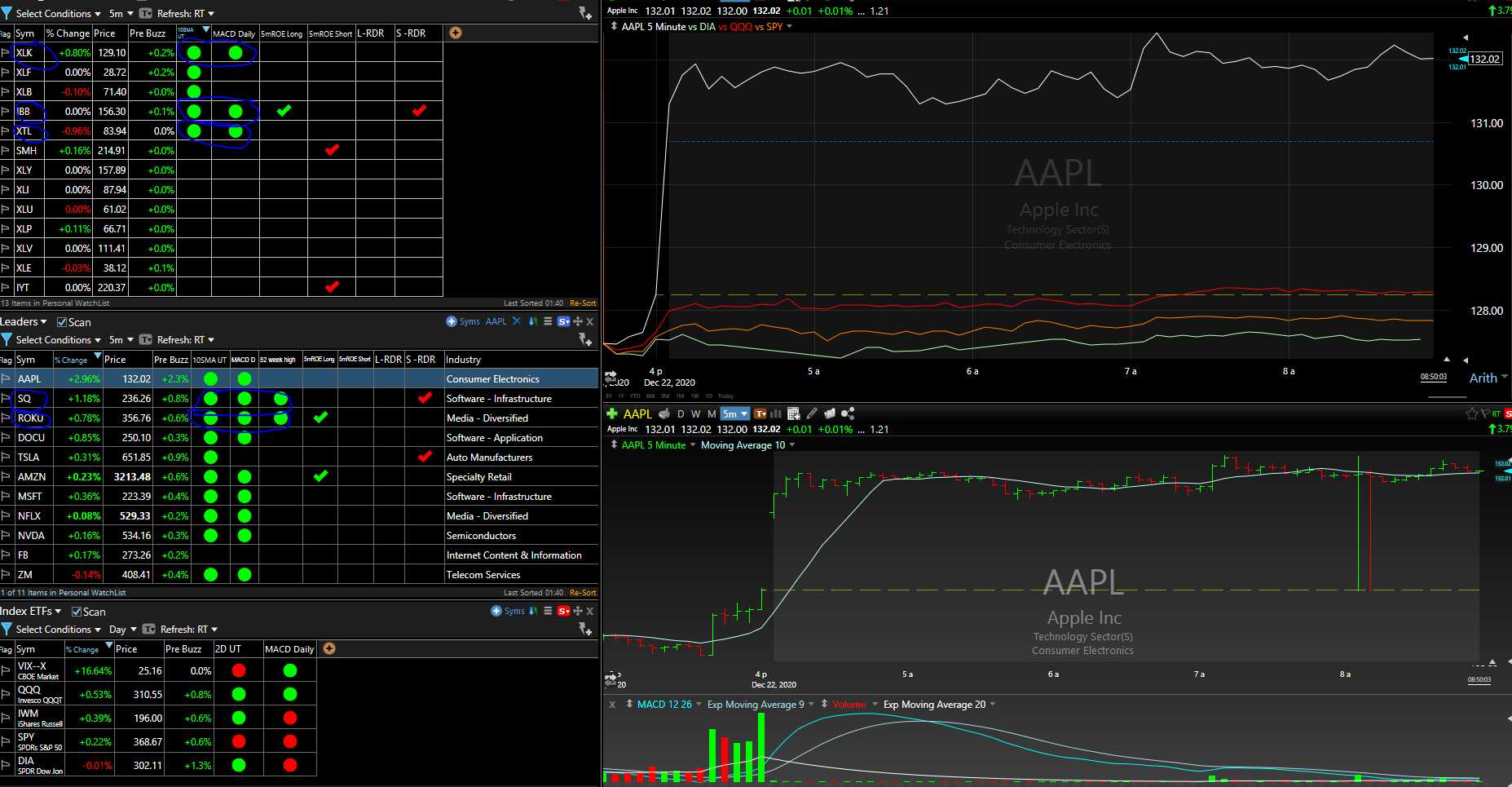Switch chart to Weekly timeframe (W)
The image size is (1512, 787).
(x=695, y=413)
